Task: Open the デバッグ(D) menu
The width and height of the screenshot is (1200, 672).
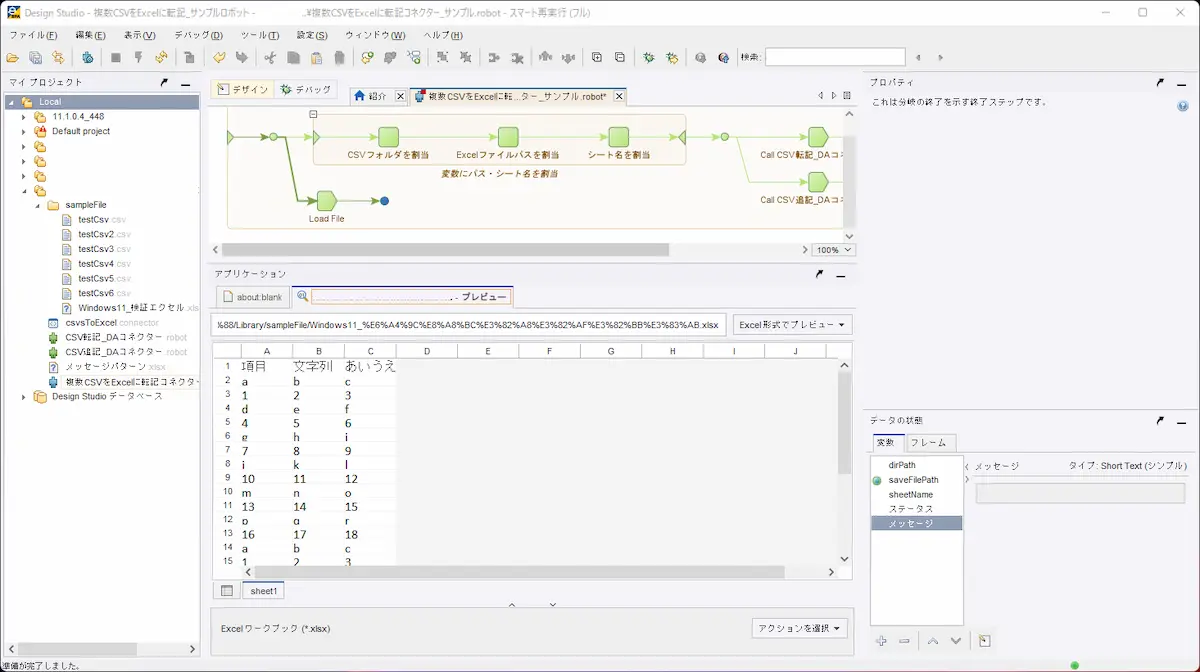Action: coord(199,35)
